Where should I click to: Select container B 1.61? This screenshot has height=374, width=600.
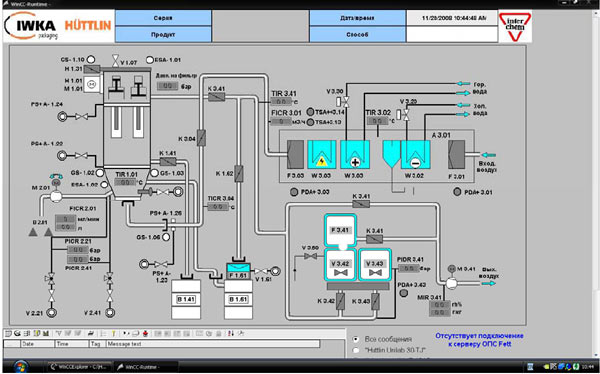[238, 299]
